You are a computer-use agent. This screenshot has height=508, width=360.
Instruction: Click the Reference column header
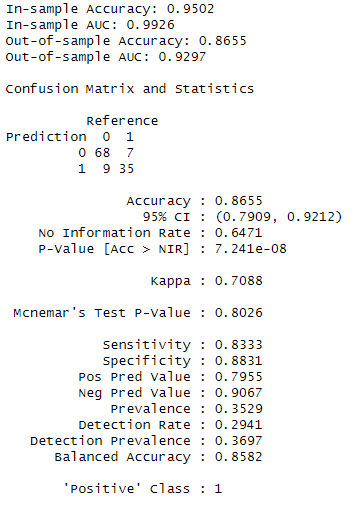tap(122, 121)
